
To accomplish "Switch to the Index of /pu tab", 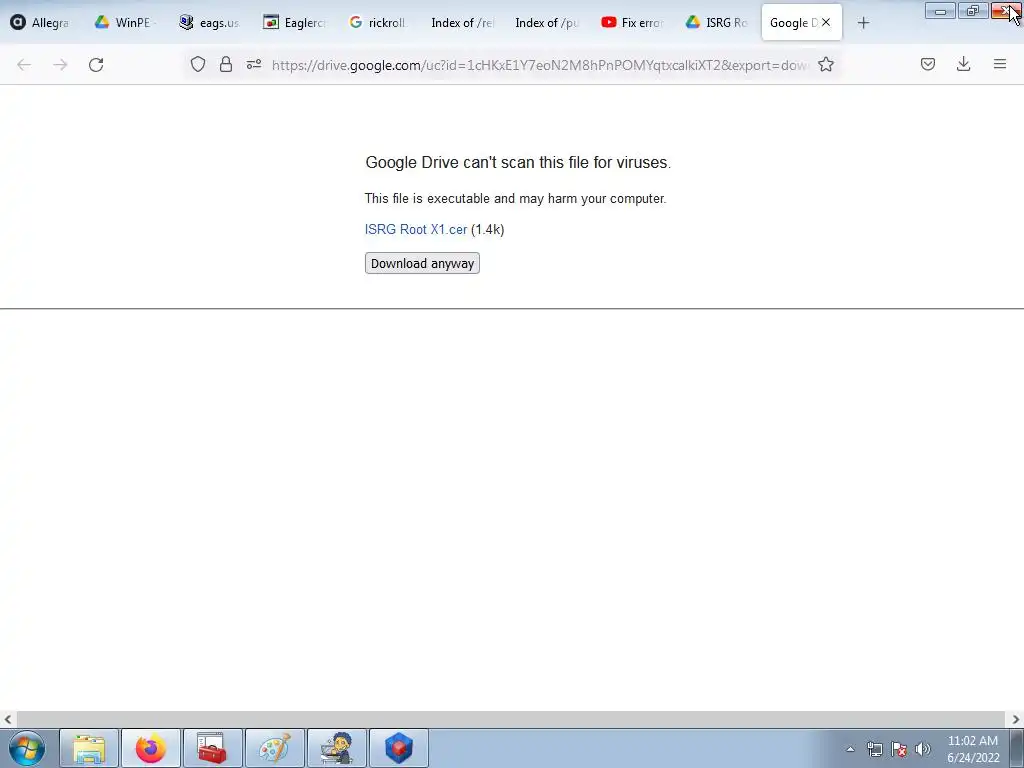I will [x=547, y=22].
